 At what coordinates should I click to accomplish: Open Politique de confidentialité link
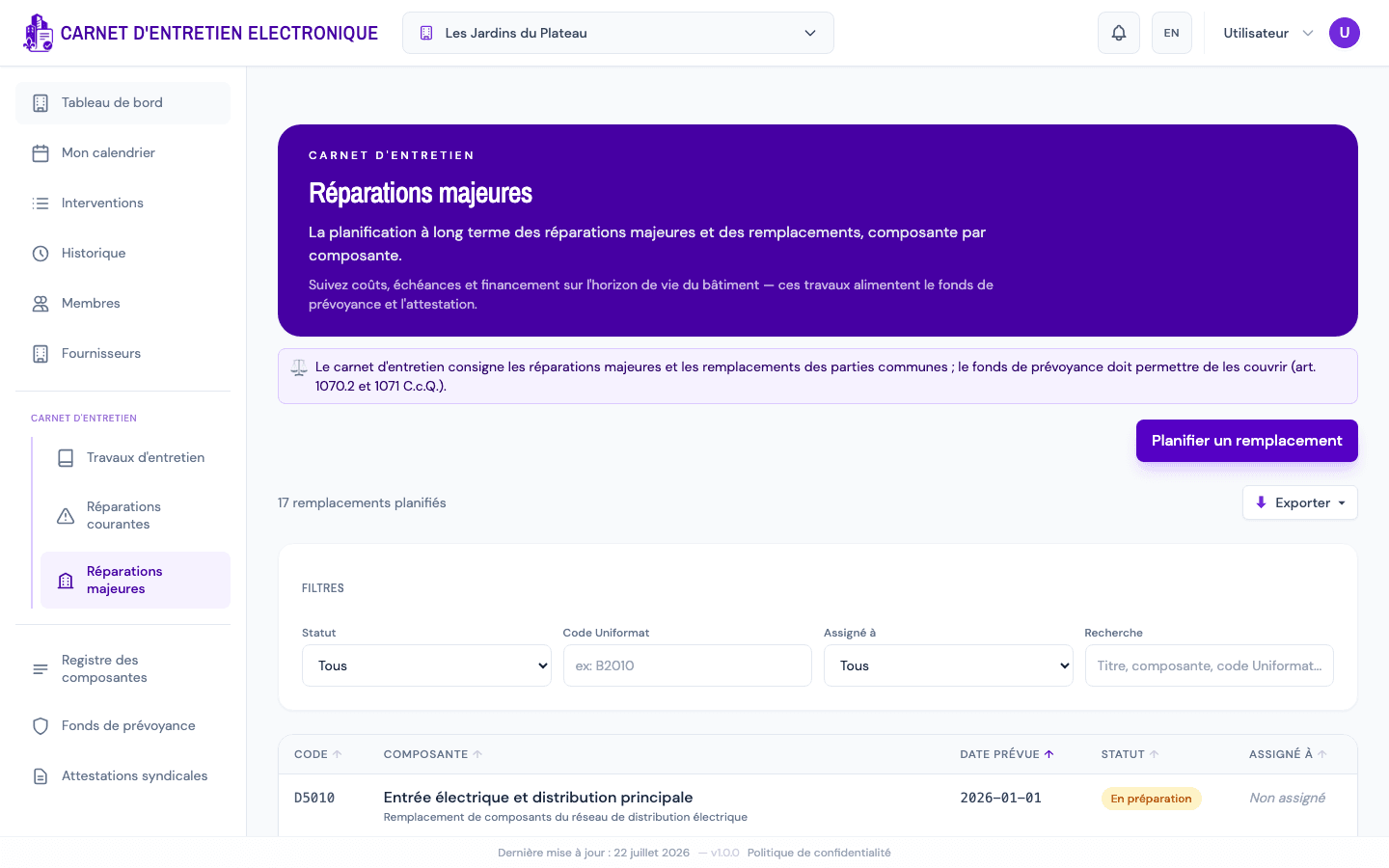point(819,853)
